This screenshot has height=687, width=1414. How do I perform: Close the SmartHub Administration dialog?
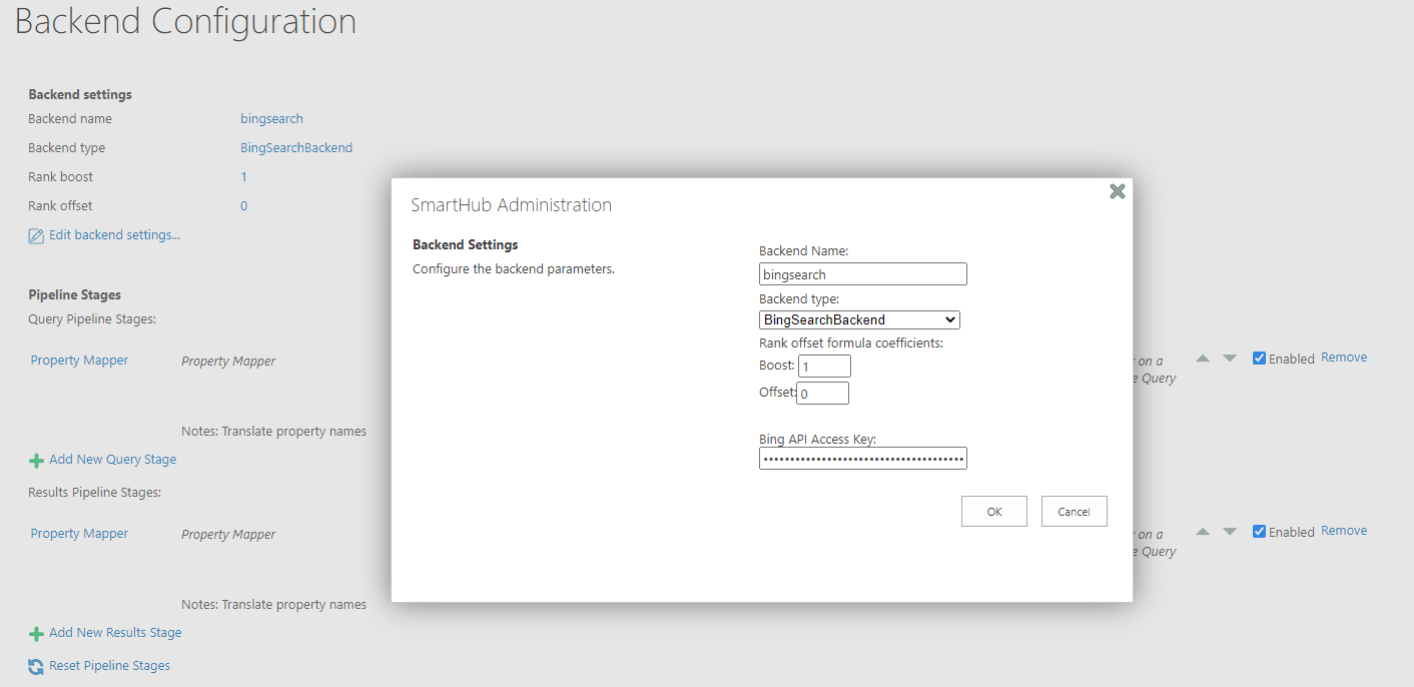1117,191
